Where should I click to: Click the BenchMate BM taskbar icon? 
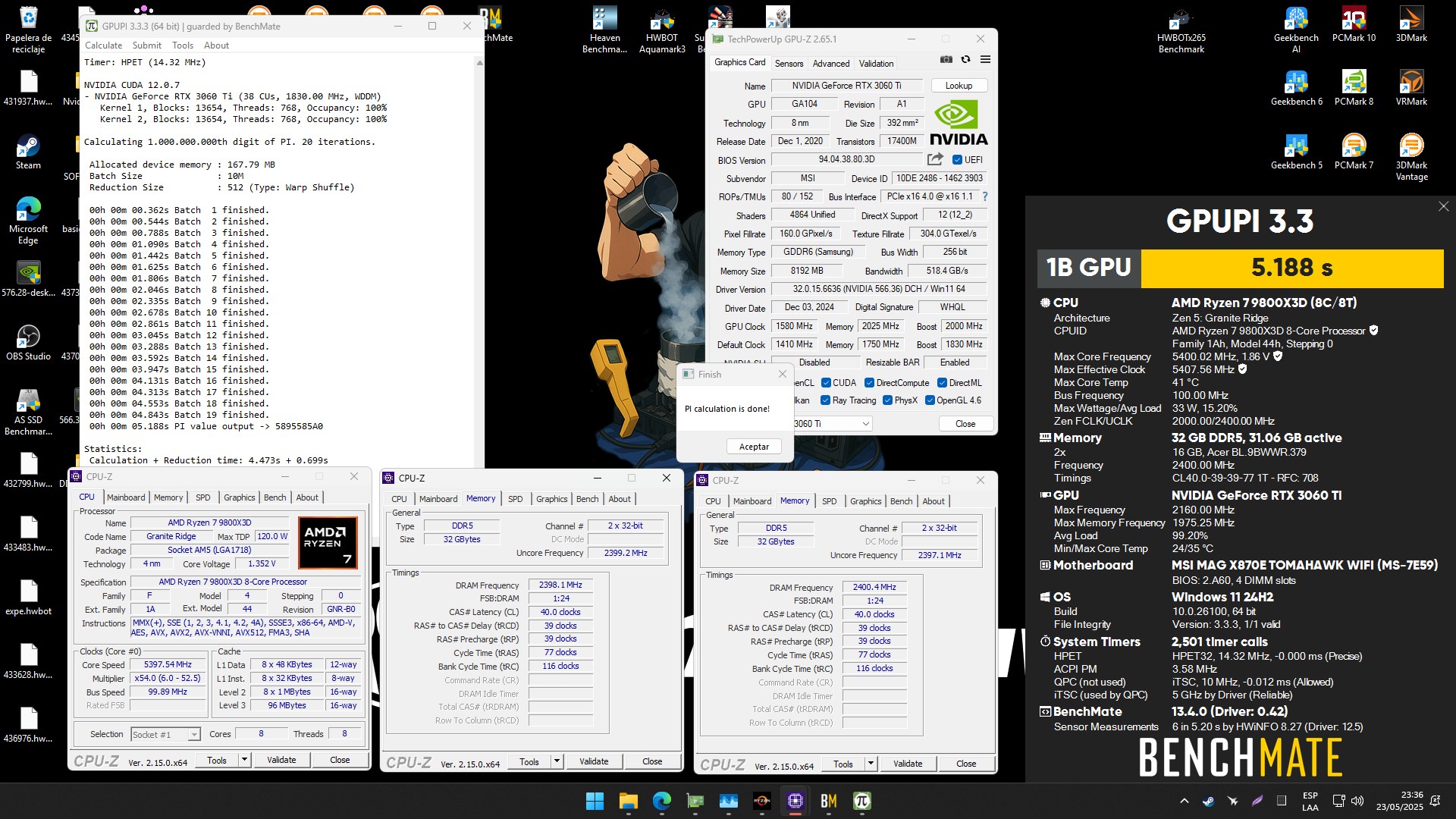pos(828,801)
